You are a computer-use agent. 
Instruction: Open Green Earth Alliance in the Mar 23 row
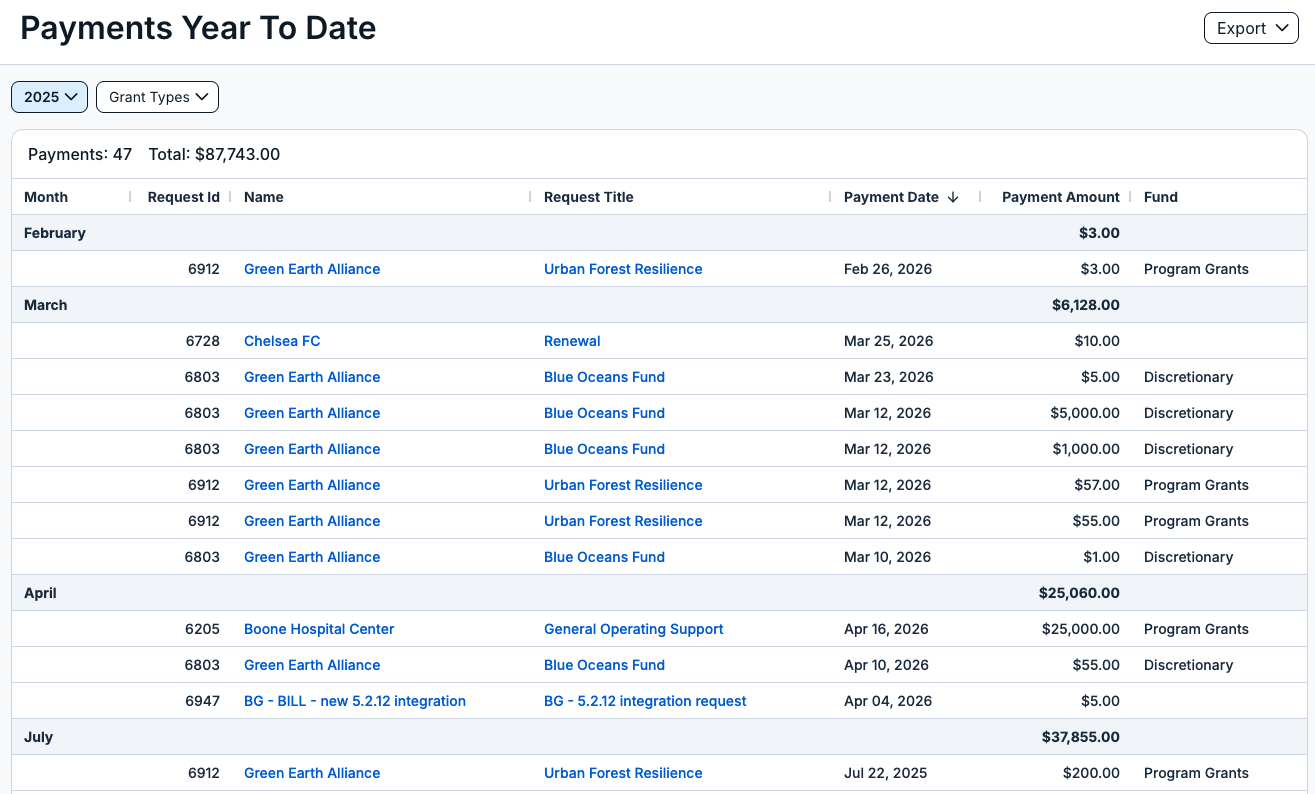coord(312,377)
